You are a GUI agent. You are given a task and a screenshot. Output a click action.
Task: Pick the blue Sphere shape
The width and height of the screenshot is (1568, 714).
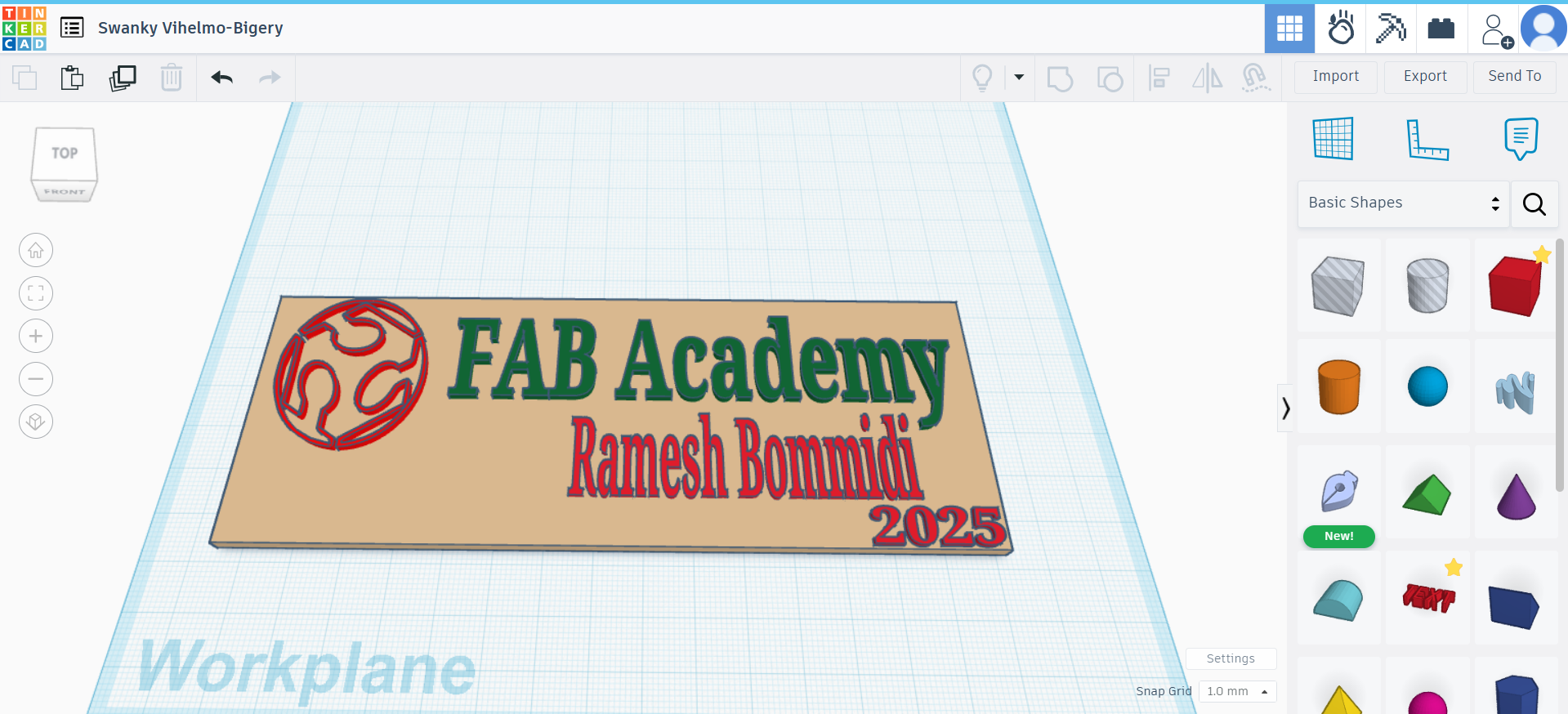pyautogui.click(x=1427, y=386)
